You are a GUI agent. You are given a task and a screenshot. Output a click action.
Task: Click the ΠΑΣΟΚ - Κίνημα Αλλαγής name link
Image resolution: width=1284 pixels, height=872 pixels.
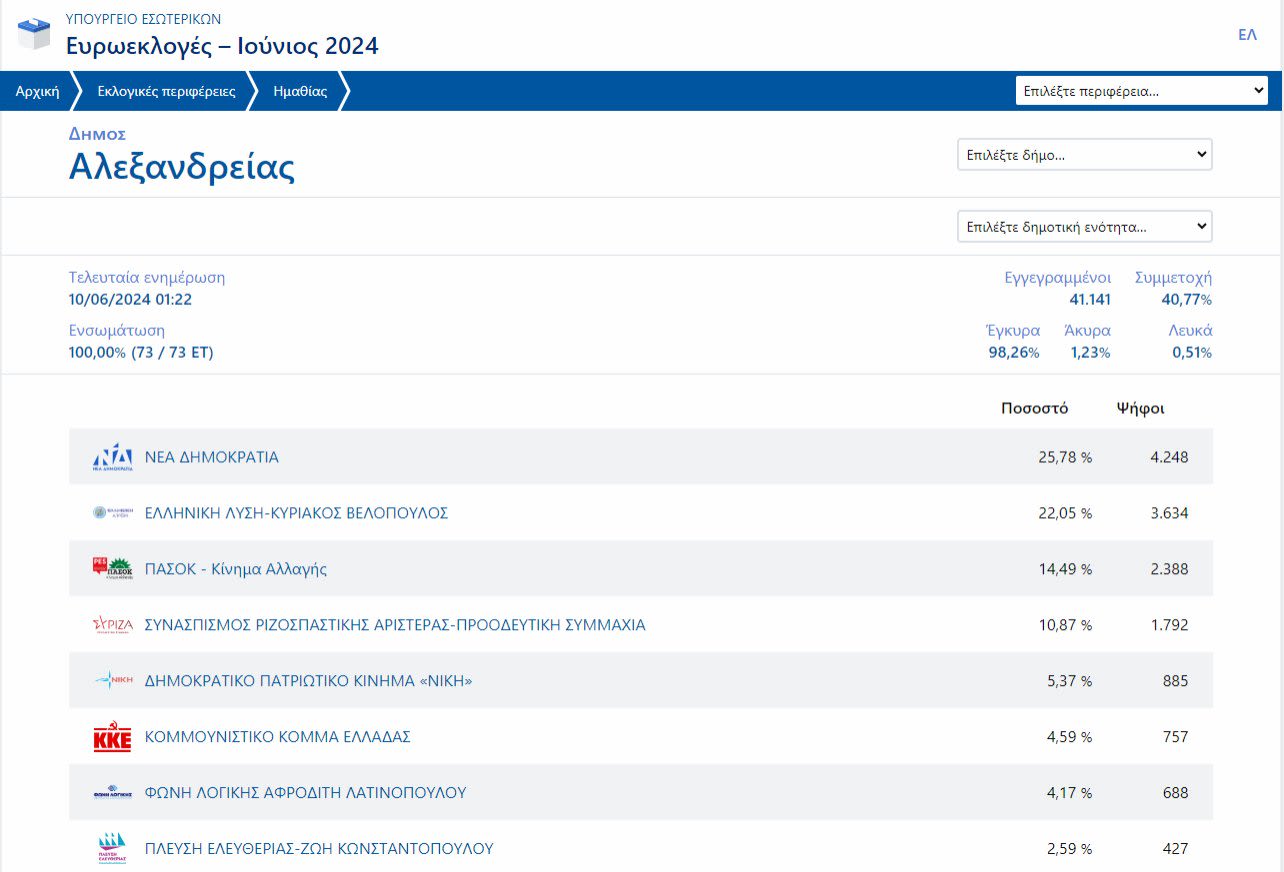[236, 569]
